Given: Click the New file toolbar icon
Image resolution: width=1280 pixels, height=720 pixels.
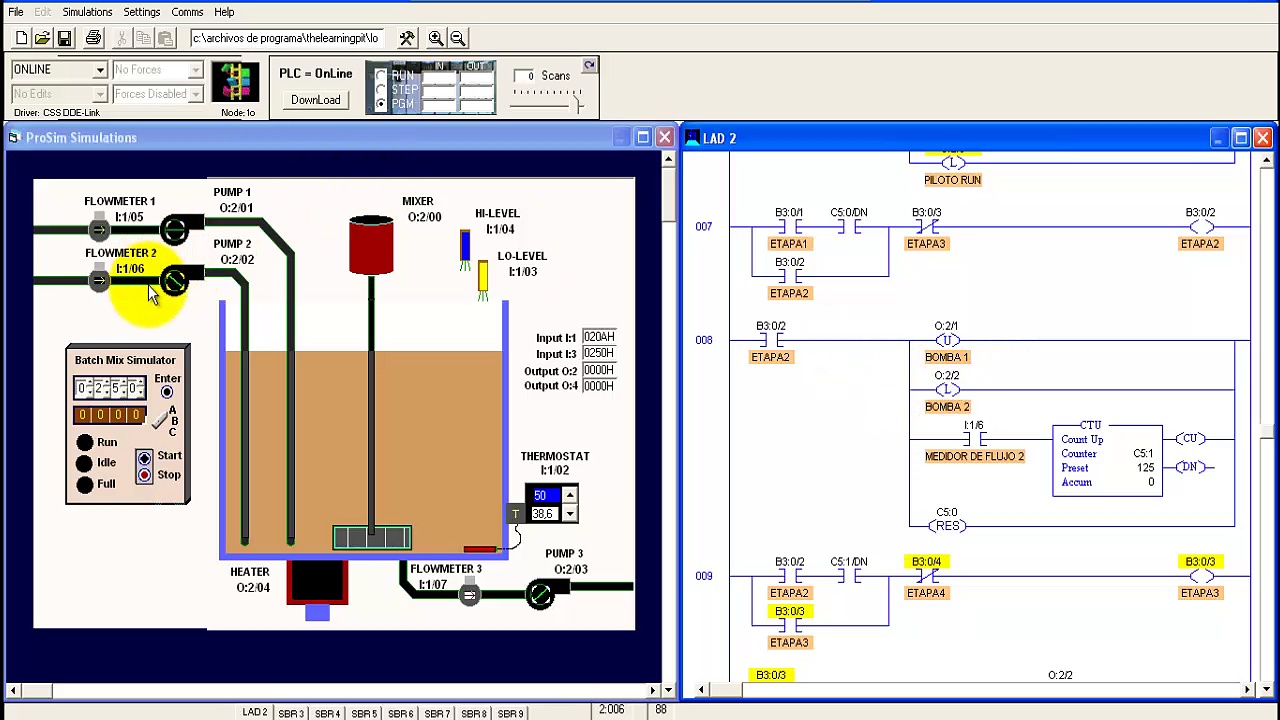Looking at the screenshot, I should [21, 38].
